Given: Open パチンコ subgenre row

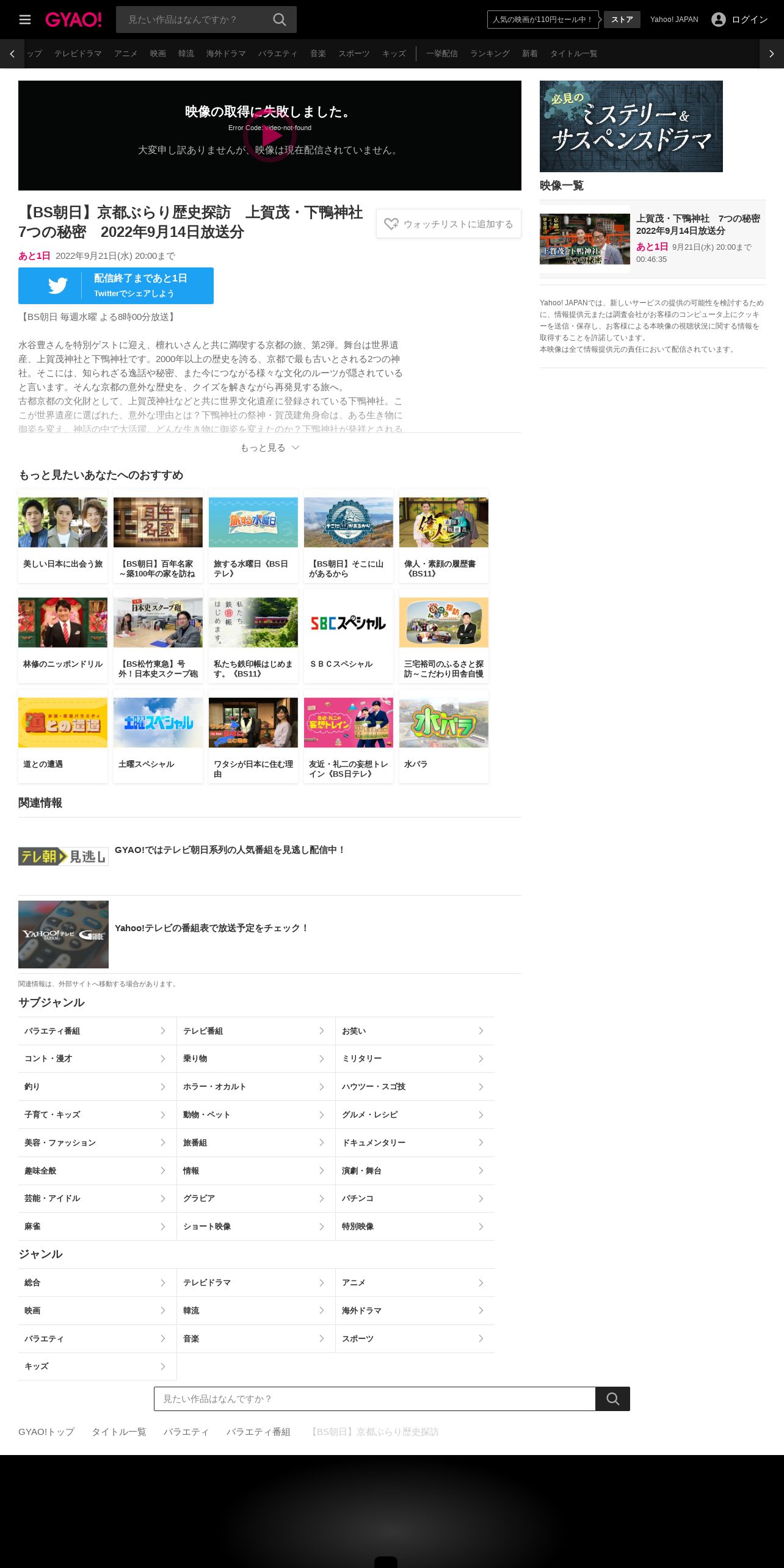Looking at the screenshot, I should click(x=415, y=1199).
